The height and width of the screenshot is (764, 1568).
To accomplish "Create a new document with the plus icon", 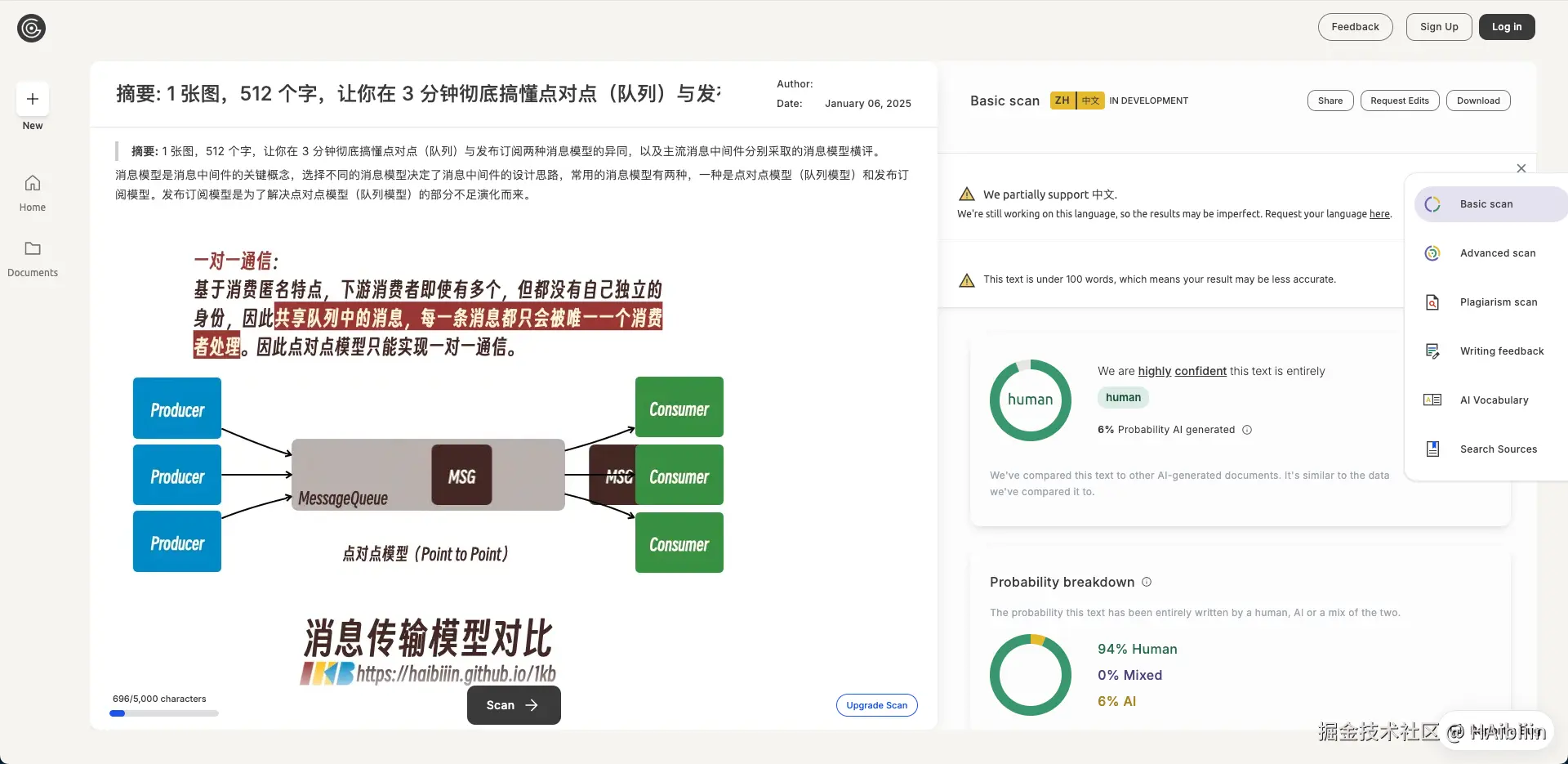I will (x=32, y=97).
